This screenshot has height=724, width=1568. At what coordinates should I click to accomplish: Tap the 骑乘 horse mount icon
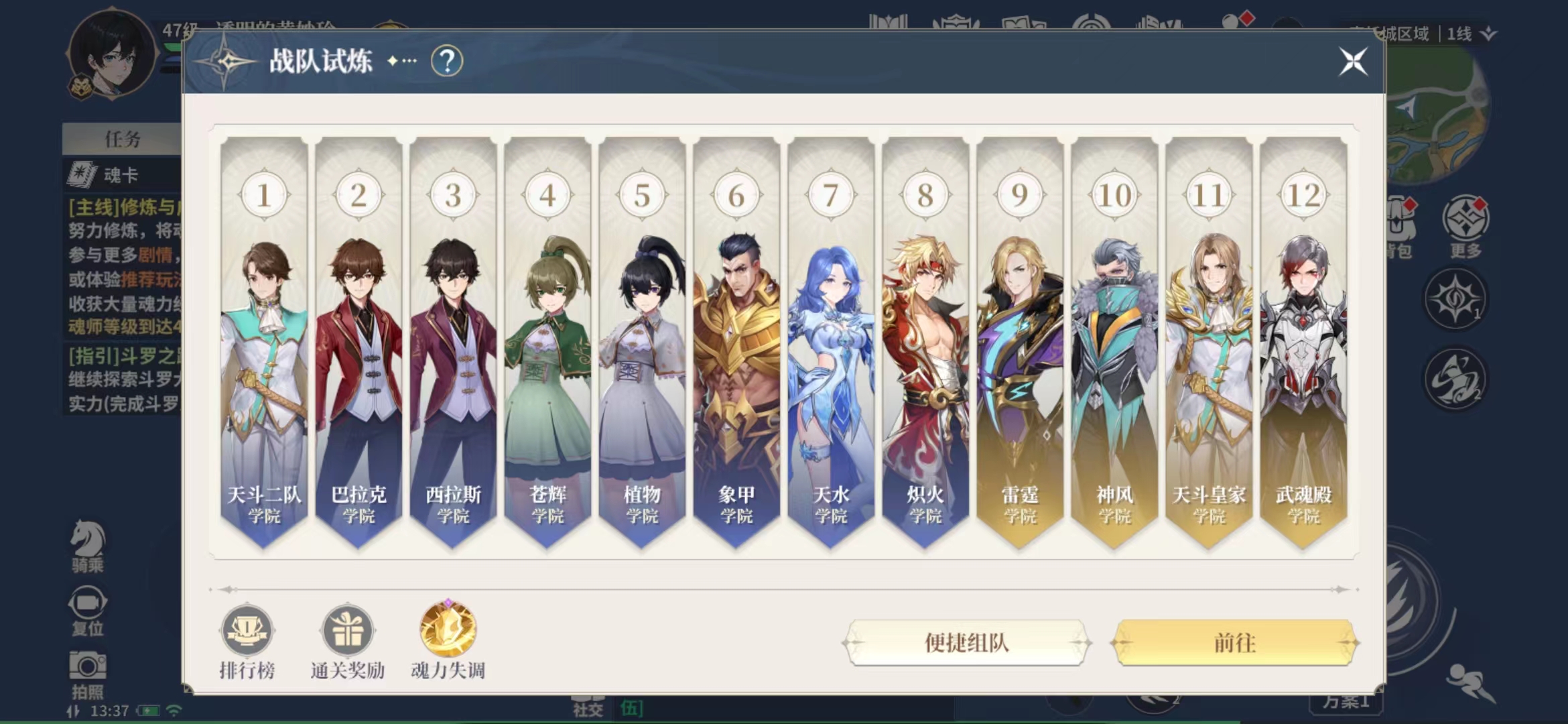coord(88,538)
